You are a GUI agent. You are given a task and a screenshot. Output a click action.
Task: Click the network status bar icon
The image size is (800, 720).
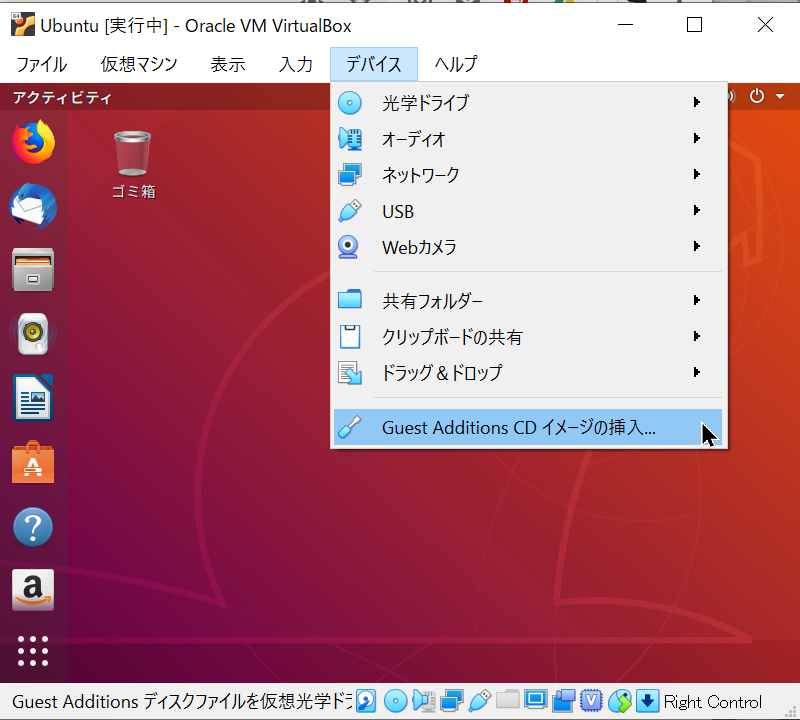tap(452, 701)
